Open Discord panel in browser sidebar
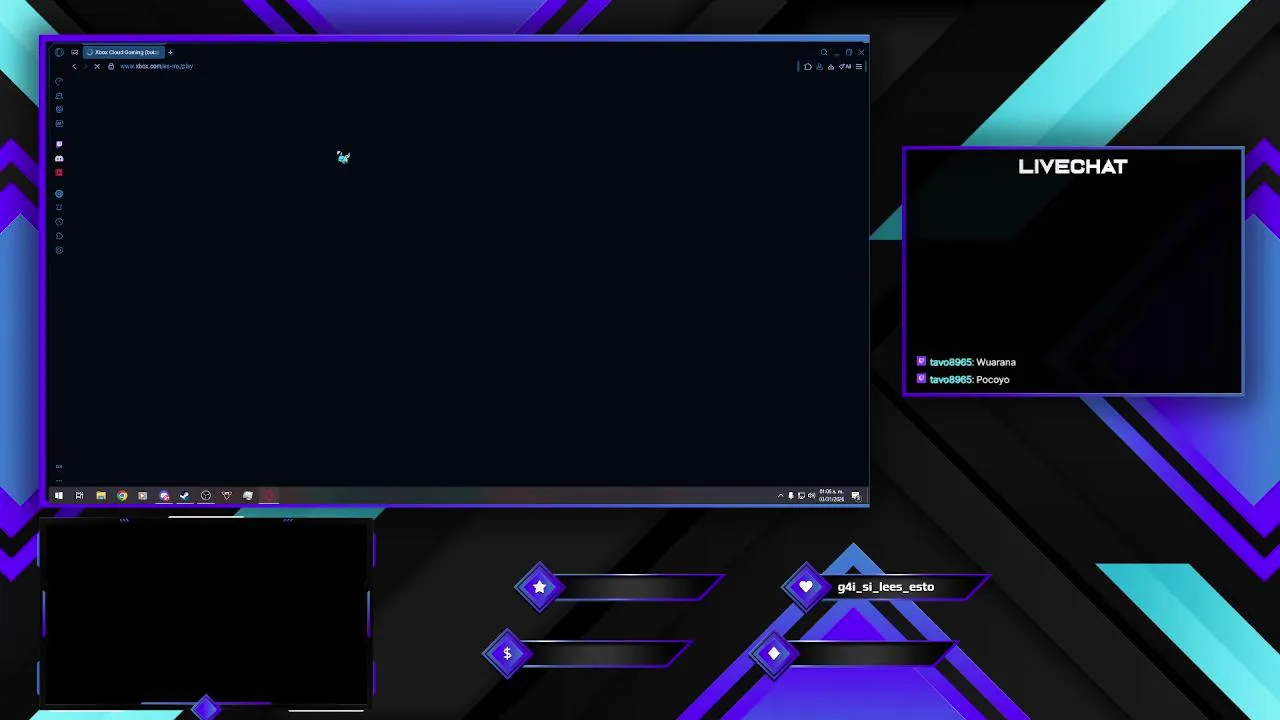This screenshot has width=1280, height=720. click(59, 159)
